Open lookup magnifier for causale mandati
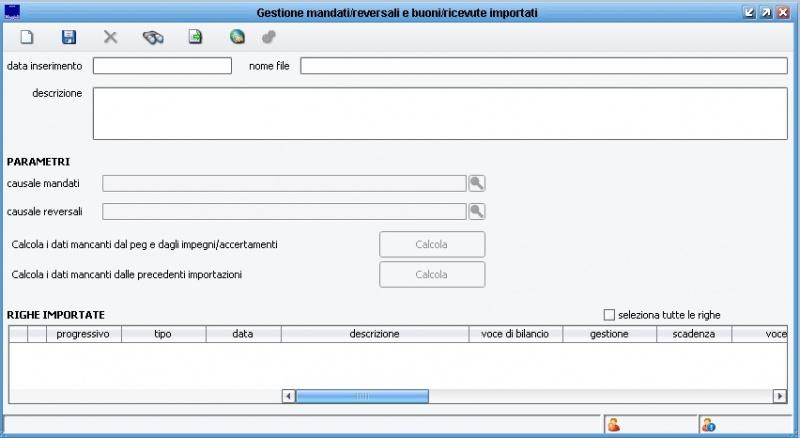The height and width of the screenshot is (438, 800). point(477,183)
